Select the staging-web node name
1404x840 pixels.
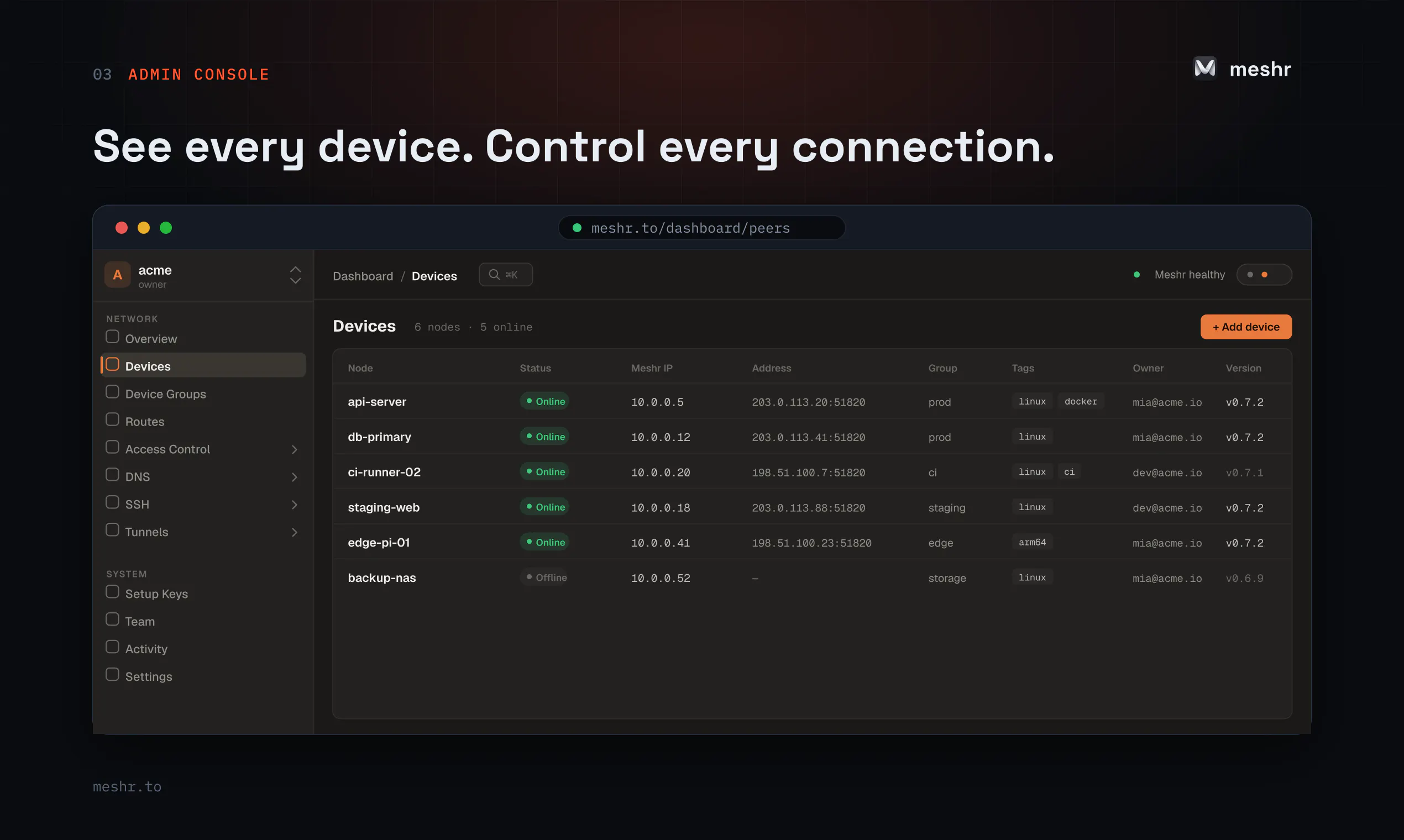coord(384,507)
